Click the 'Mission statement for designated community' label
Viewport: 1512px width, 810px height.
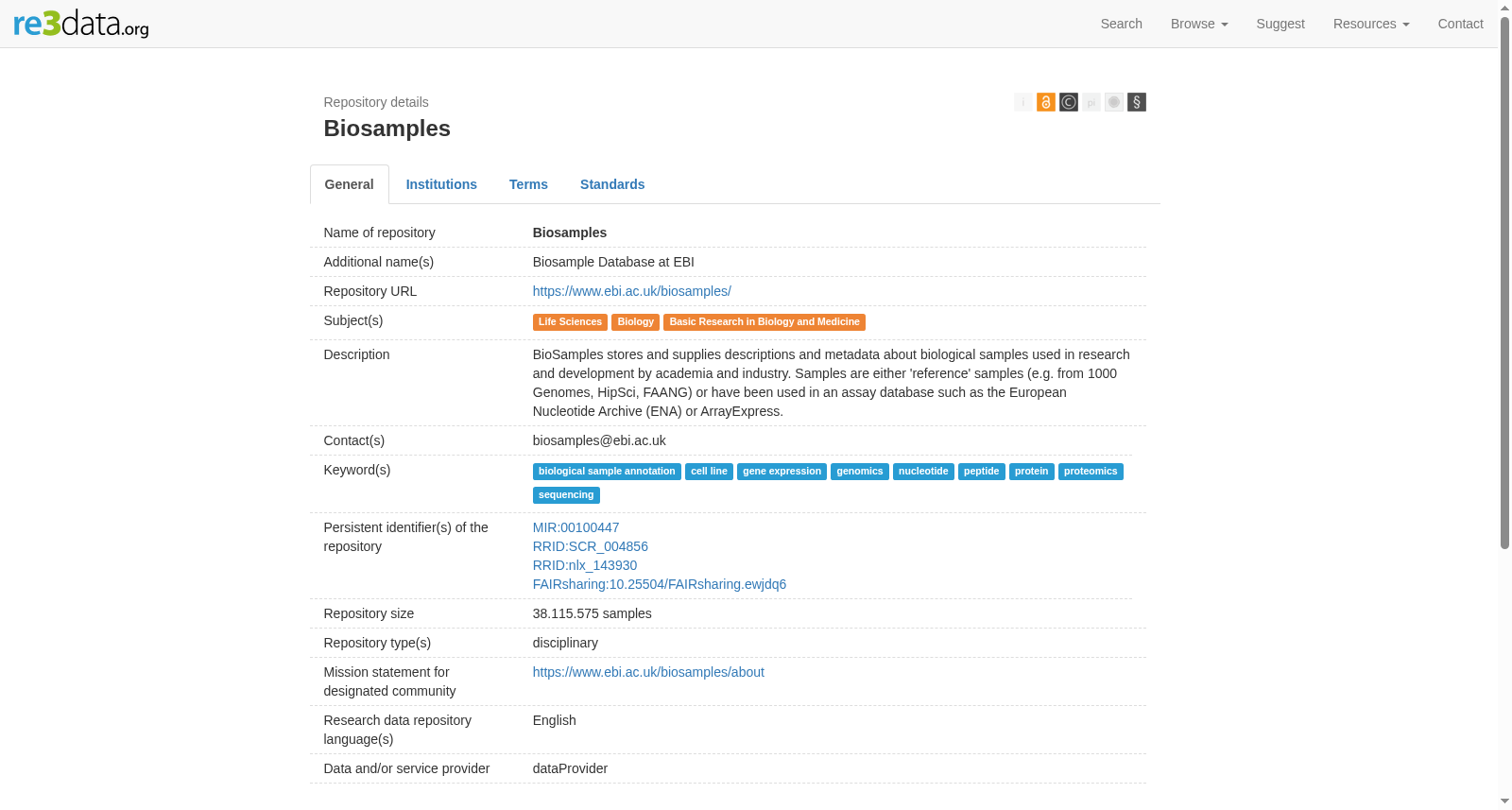pyautogui.click(x=389, y=681)
